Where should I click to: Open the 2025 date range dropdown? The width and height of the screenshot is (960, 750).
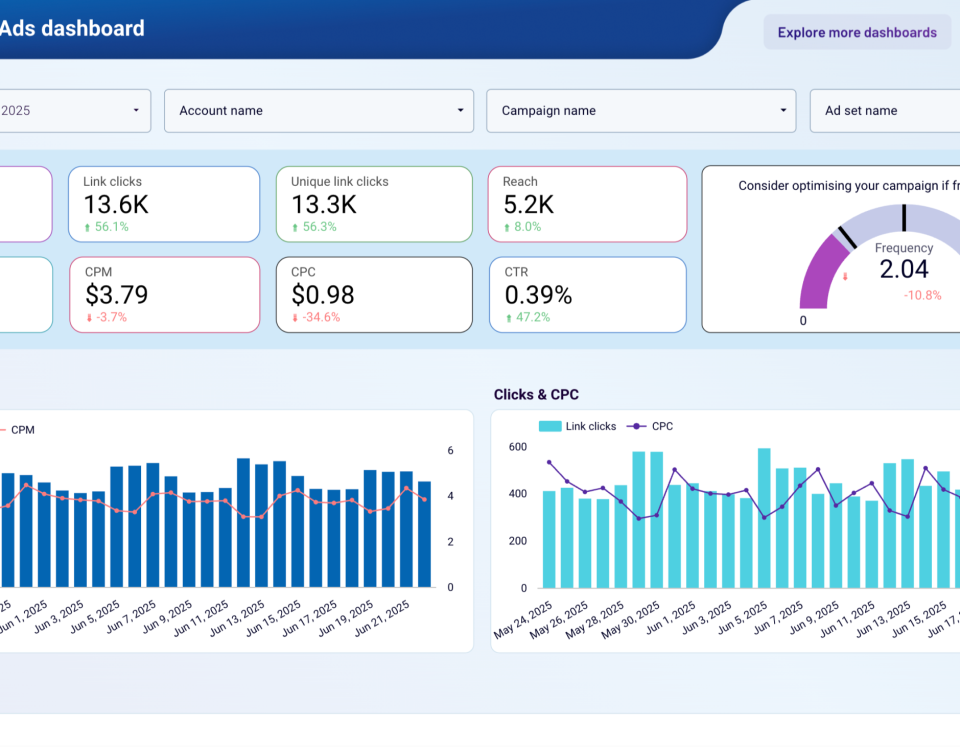(75, 111)
